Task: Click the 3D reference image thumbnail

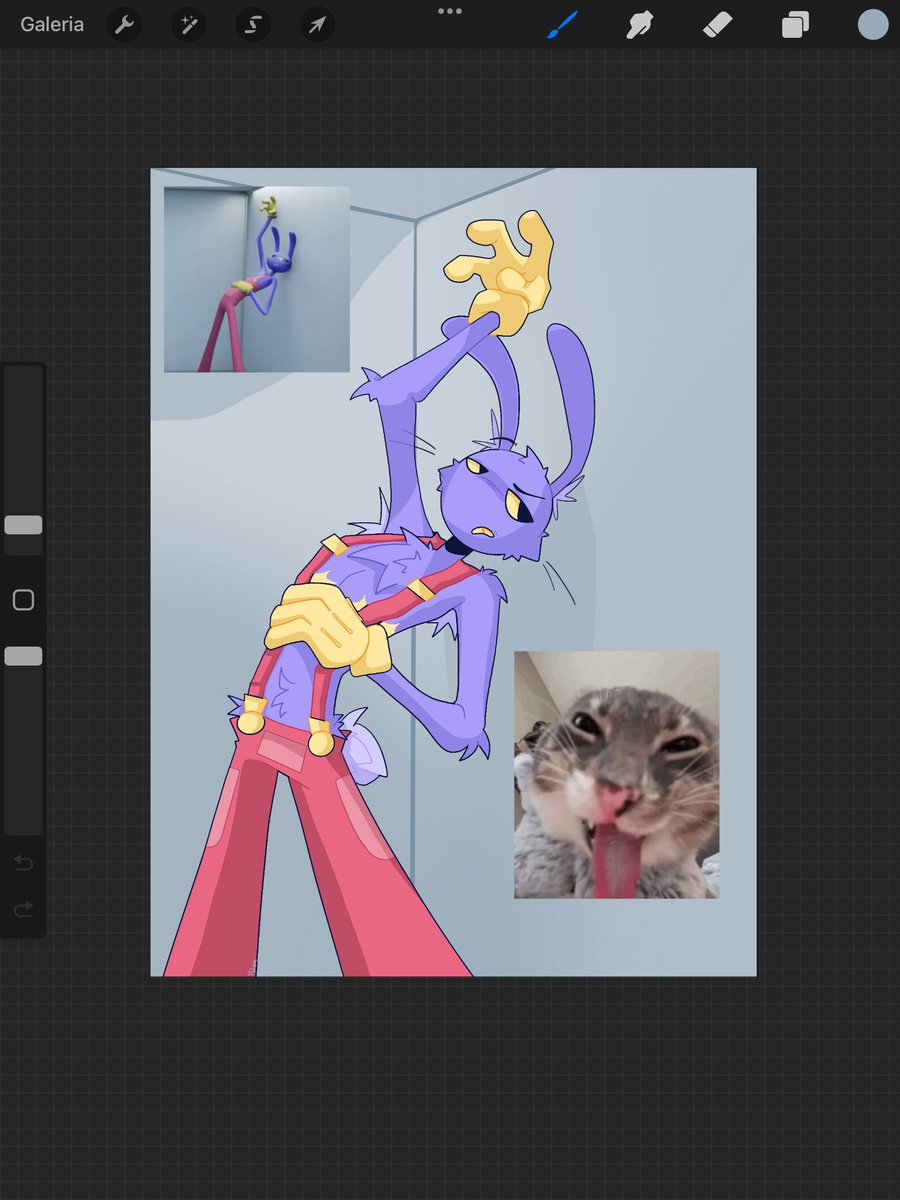Action: pos(257,279)
